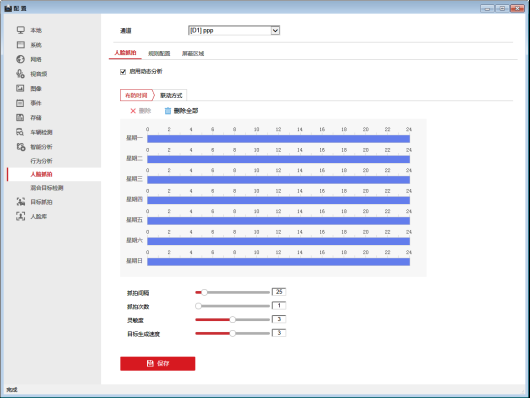Click the 删除全部 trash can icon
The height and width of the screenshot is (398, 530).
(x=168, y=111)
